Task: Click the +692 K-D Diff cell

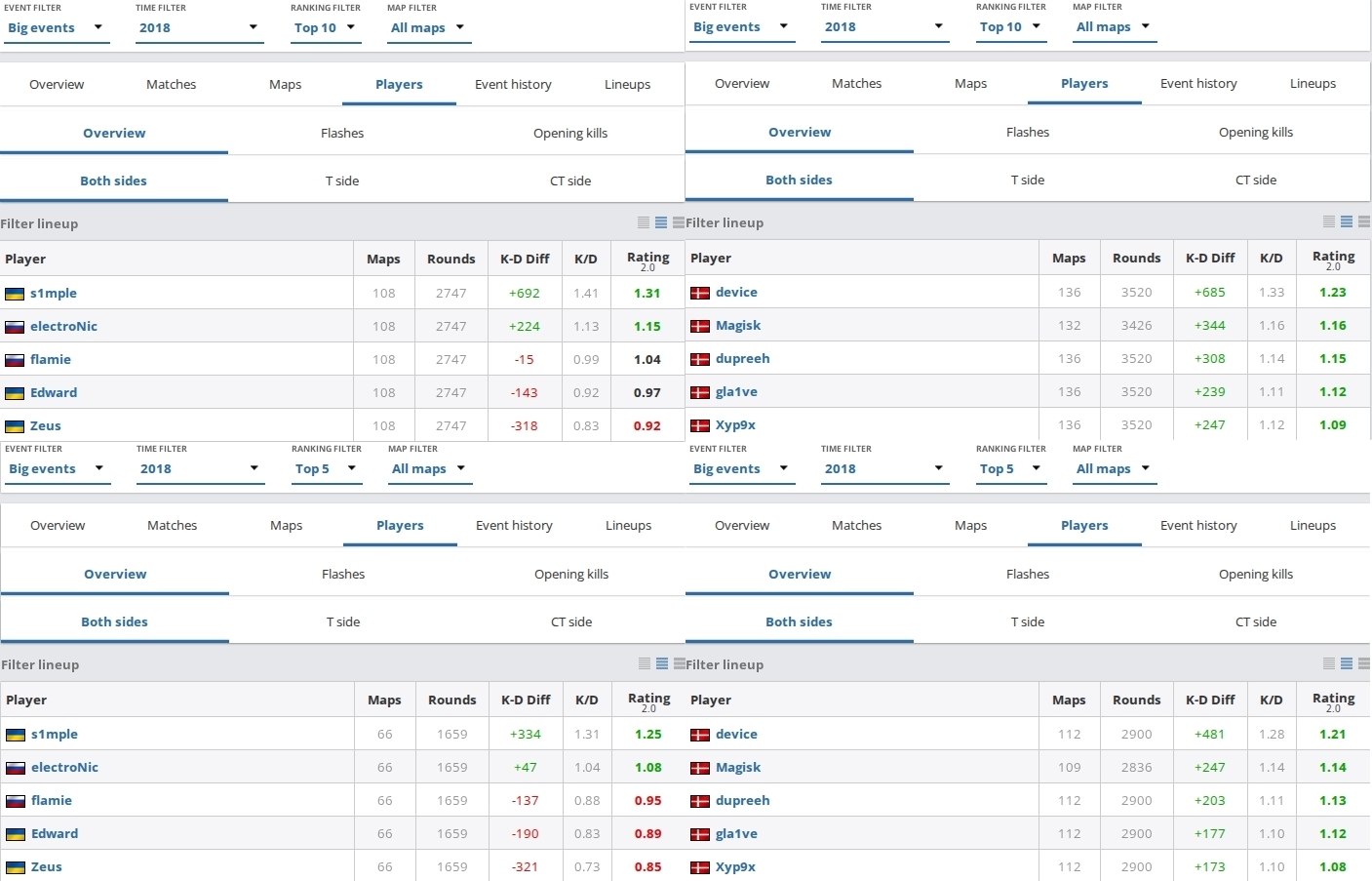Action: [525, 294]
